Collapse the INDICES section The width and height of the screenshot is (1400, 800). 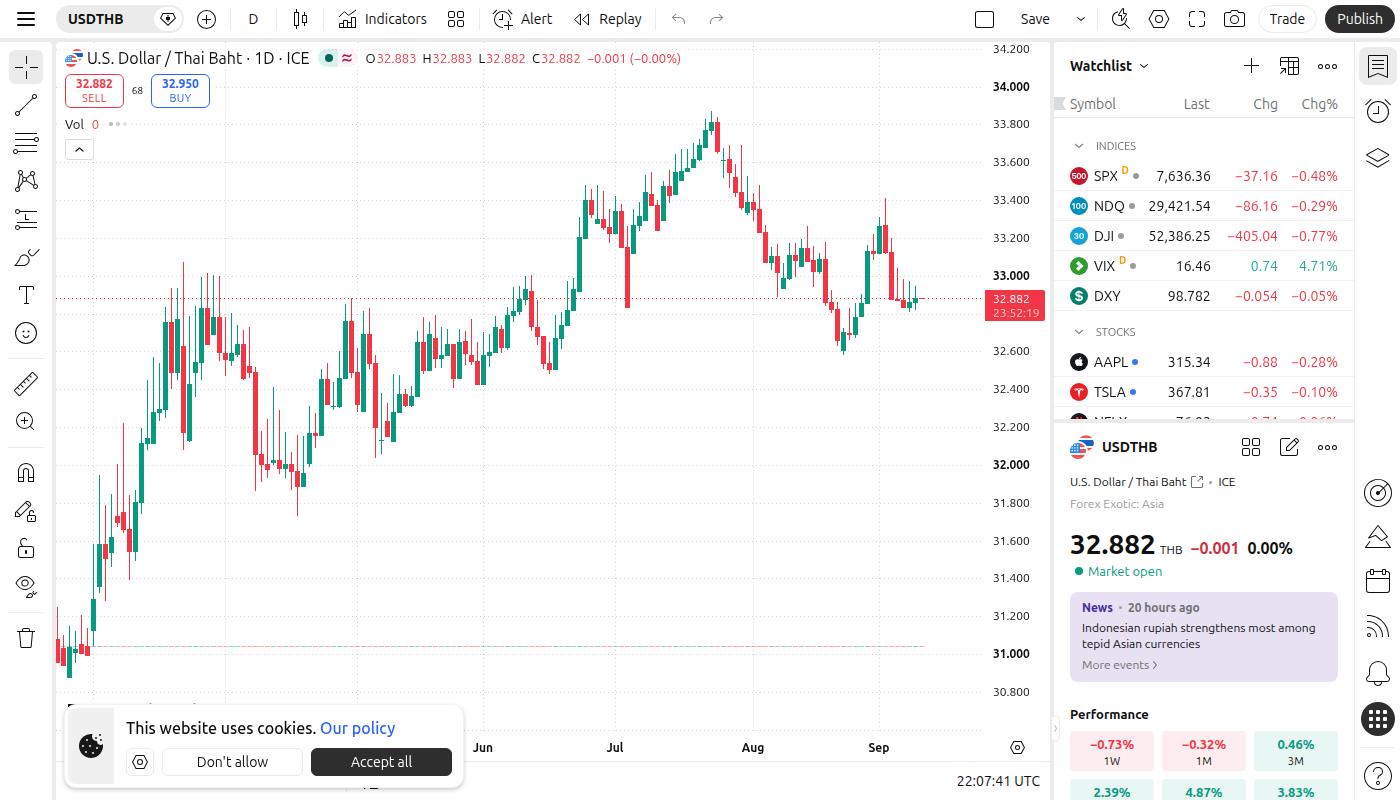pos(1079,146)
